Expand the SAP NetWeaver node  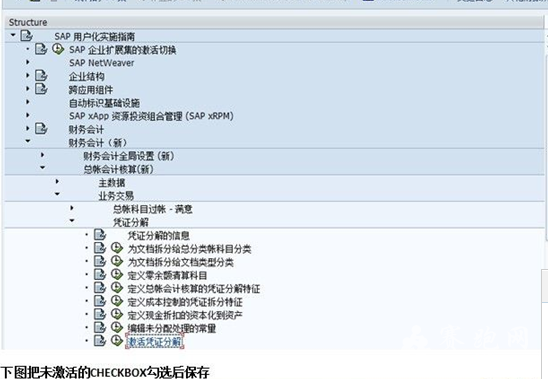coord(28,62)
